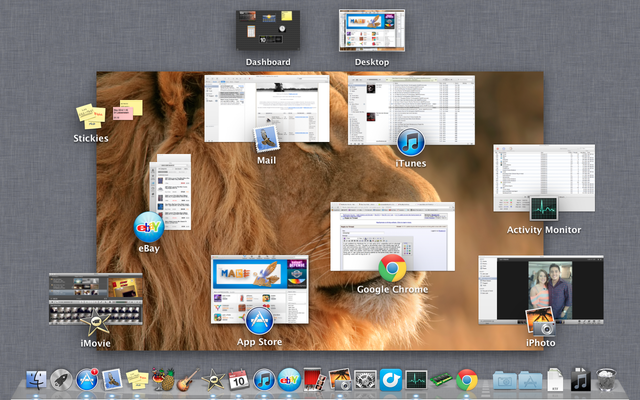
Task: Click the 'iPhoto' label
Action: (x=540, y=343)
